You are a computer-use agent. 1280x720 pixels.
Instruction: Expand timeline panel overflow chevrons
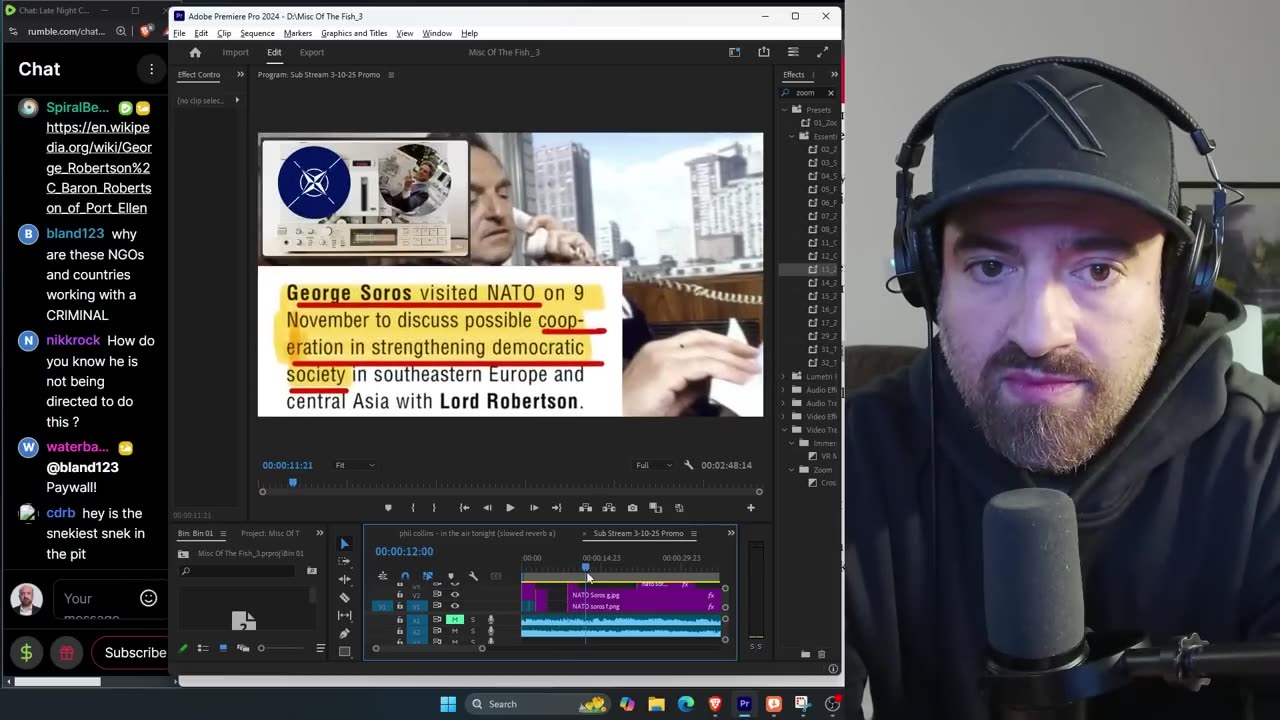coord(730,533)
